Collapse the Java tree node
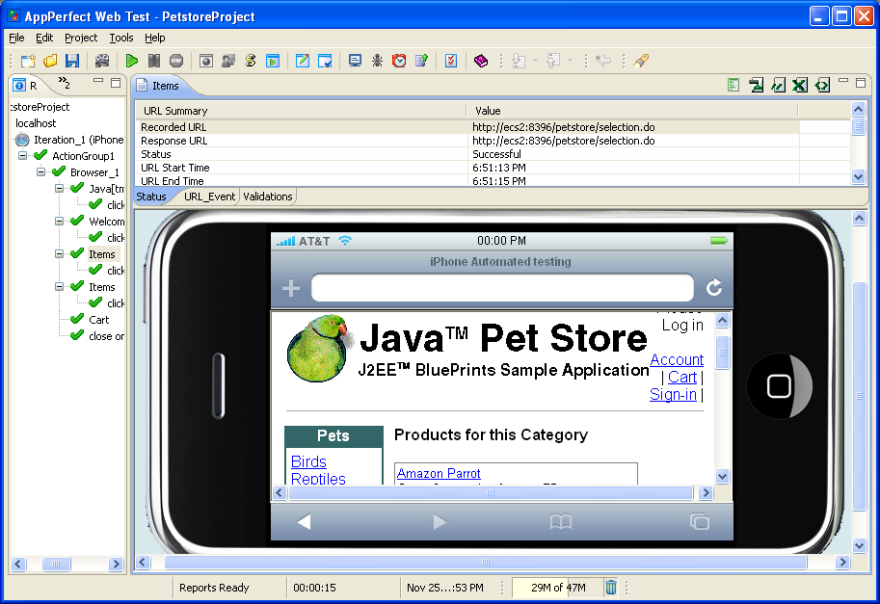880x604 pixels. coord(59,188)
